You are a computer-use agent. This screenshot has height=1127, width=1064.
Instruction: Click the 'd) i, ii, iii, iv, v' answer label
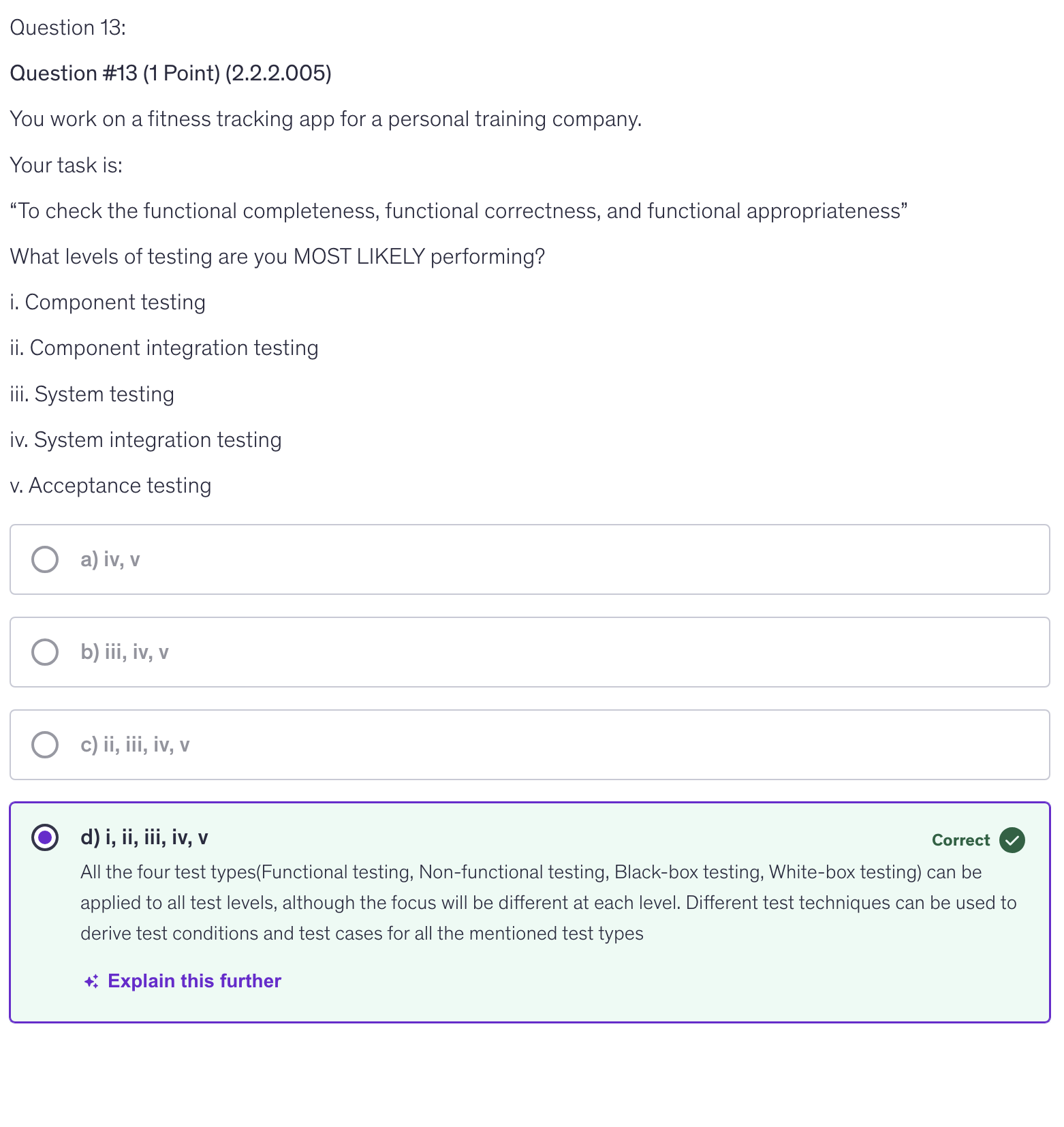(144, 837)
